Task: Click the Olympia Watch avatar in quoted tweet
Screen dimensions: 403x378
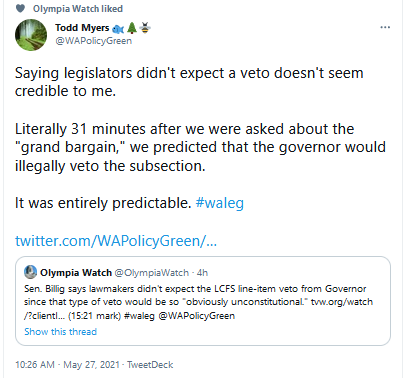Action: [30, 272]
